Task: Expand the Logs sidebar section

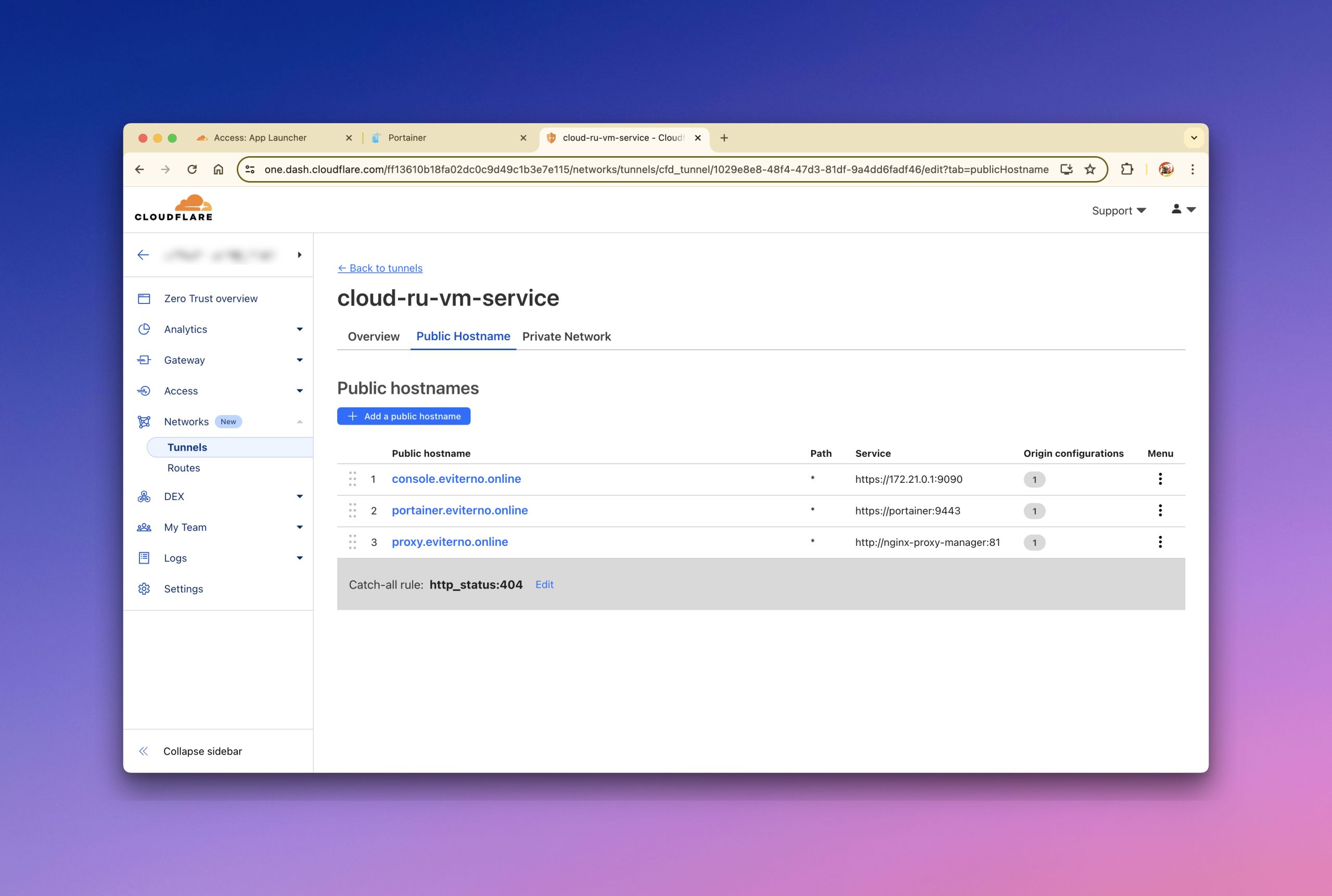Action: (299, 558)
